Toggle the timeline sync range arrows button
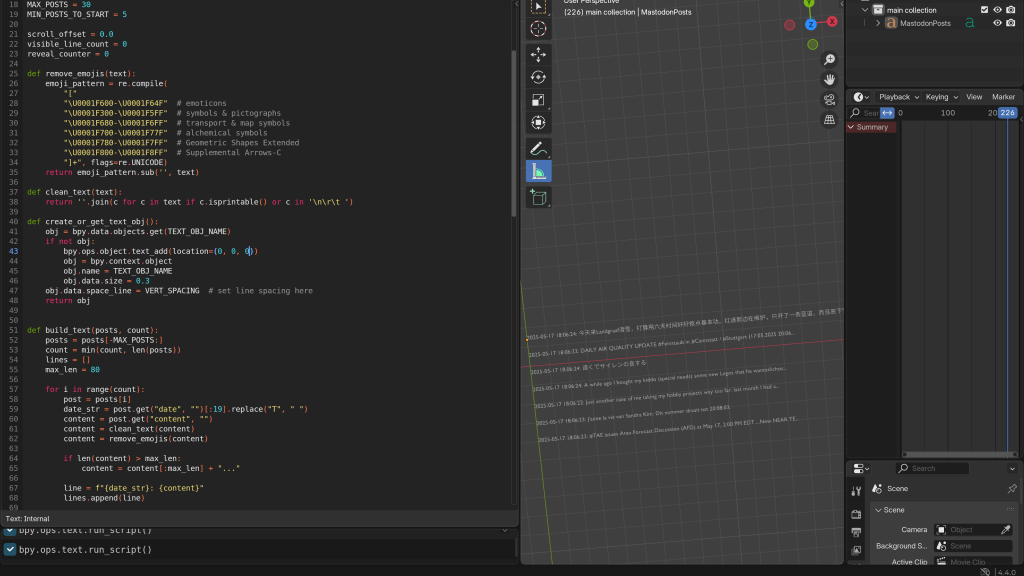Image resolution: width=1024 pixels, height=576 pixels. (x=887, y=113)
